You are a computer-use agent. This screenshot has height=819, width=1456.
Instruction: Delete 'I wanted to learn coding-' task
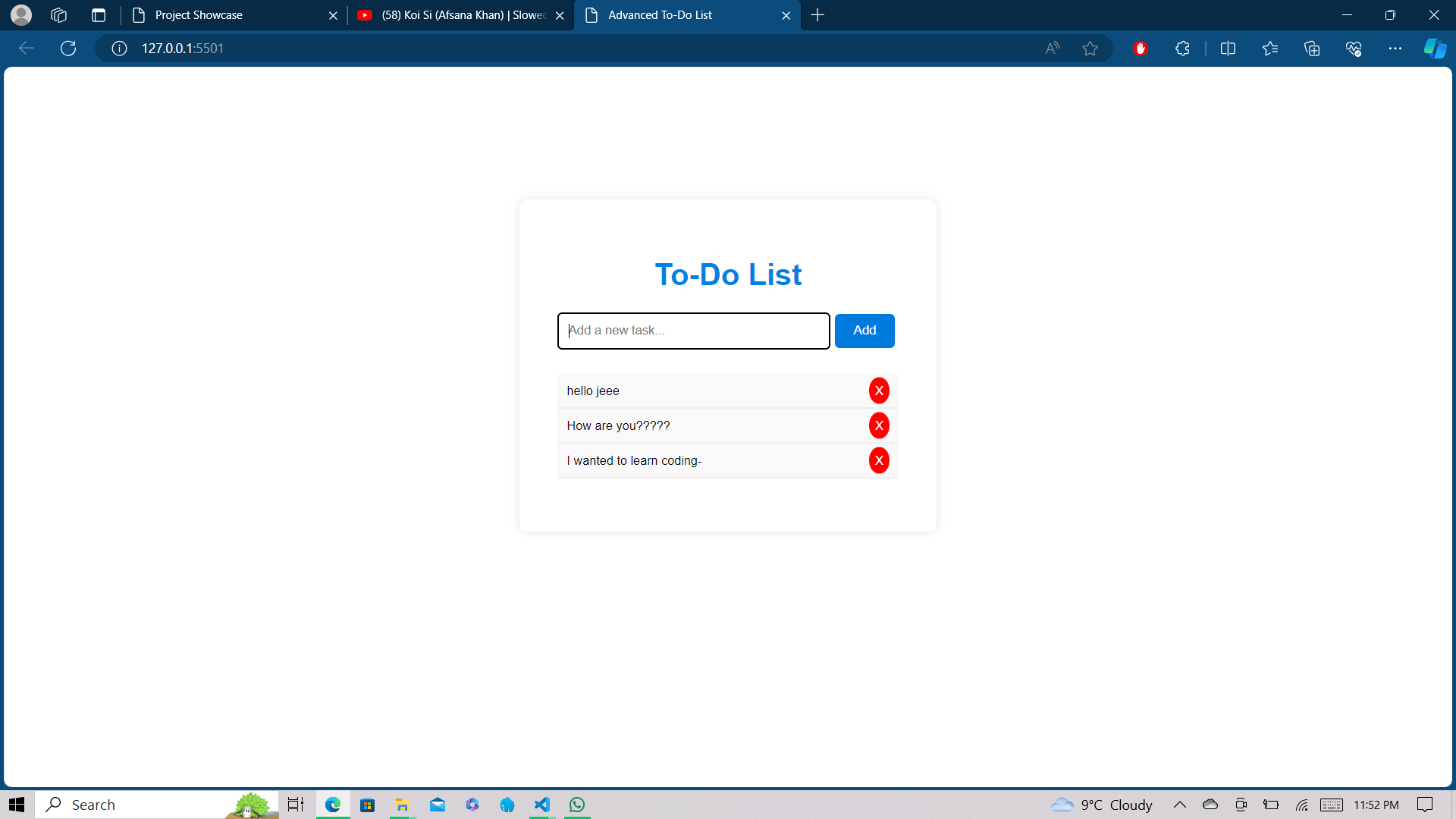[879, 460]
